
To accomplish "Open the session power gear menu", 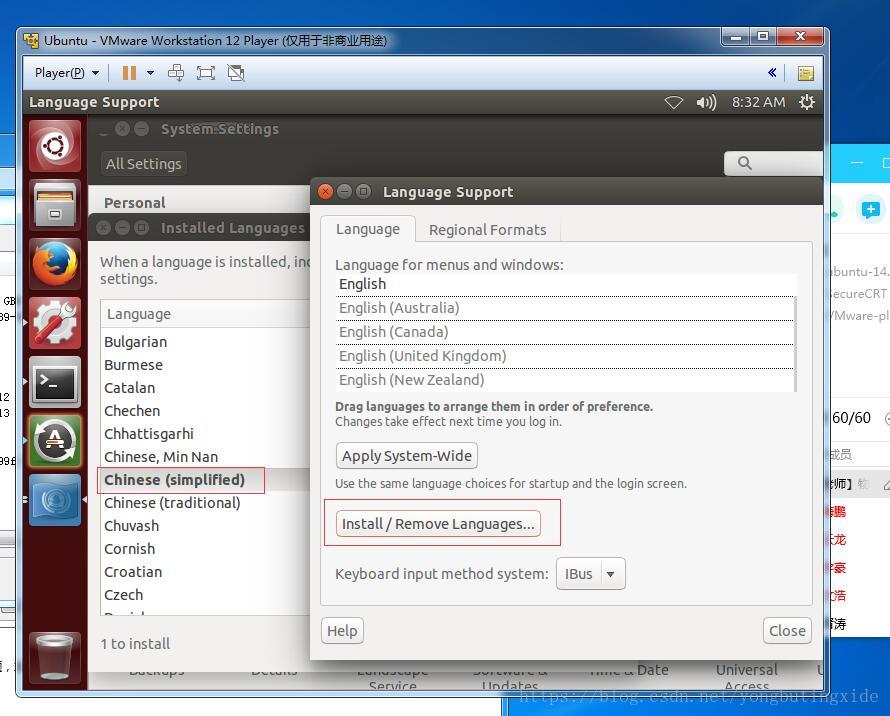I will [x=807, y=102].
